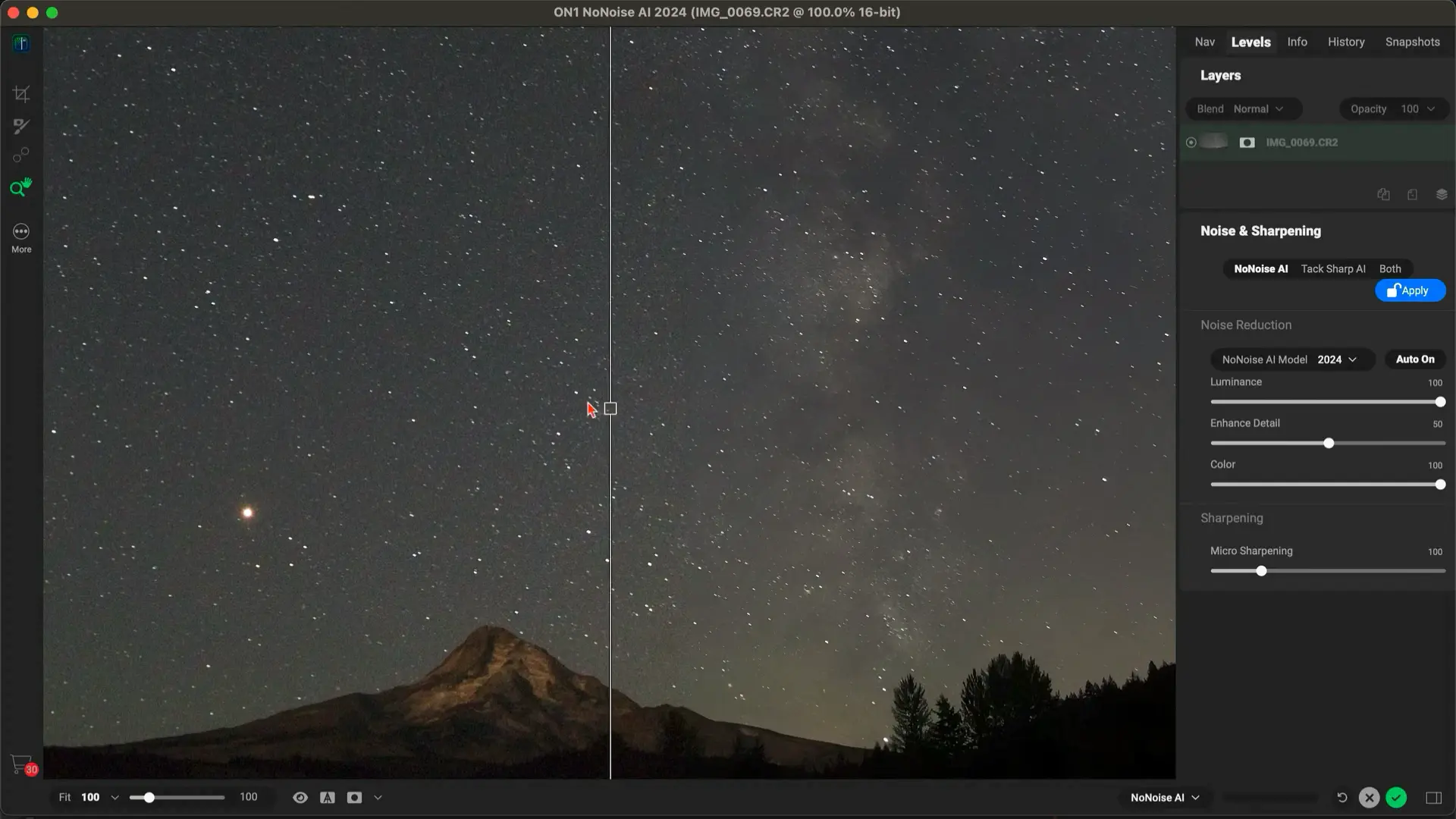Click the Enhance Detail slider handle
Viewport: 1456px width, 819px height.
pyautogui.click(x=1329, y=443)
